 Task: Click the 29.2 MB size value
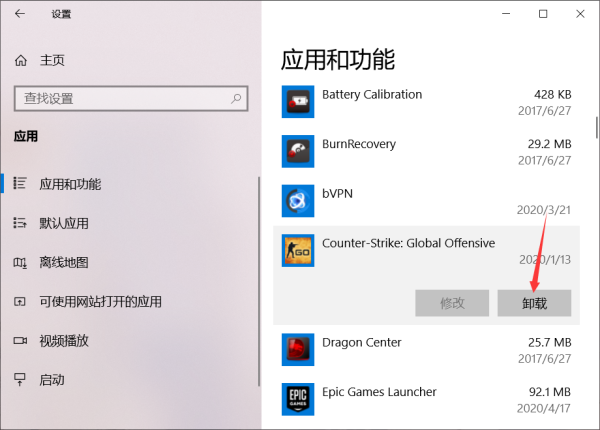[549, 144]
